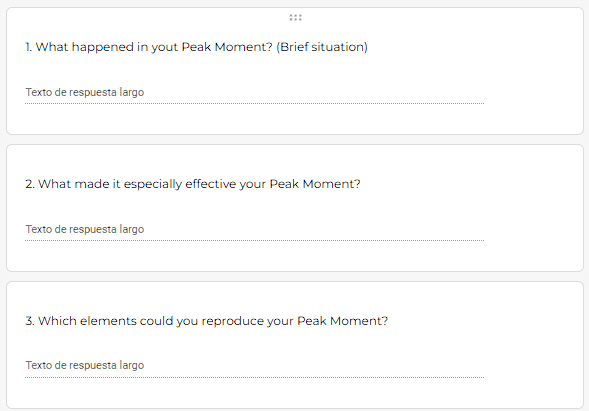
Task: Click the gray gap between question 2 and 3 cards
Action: [x=294, y=277]
